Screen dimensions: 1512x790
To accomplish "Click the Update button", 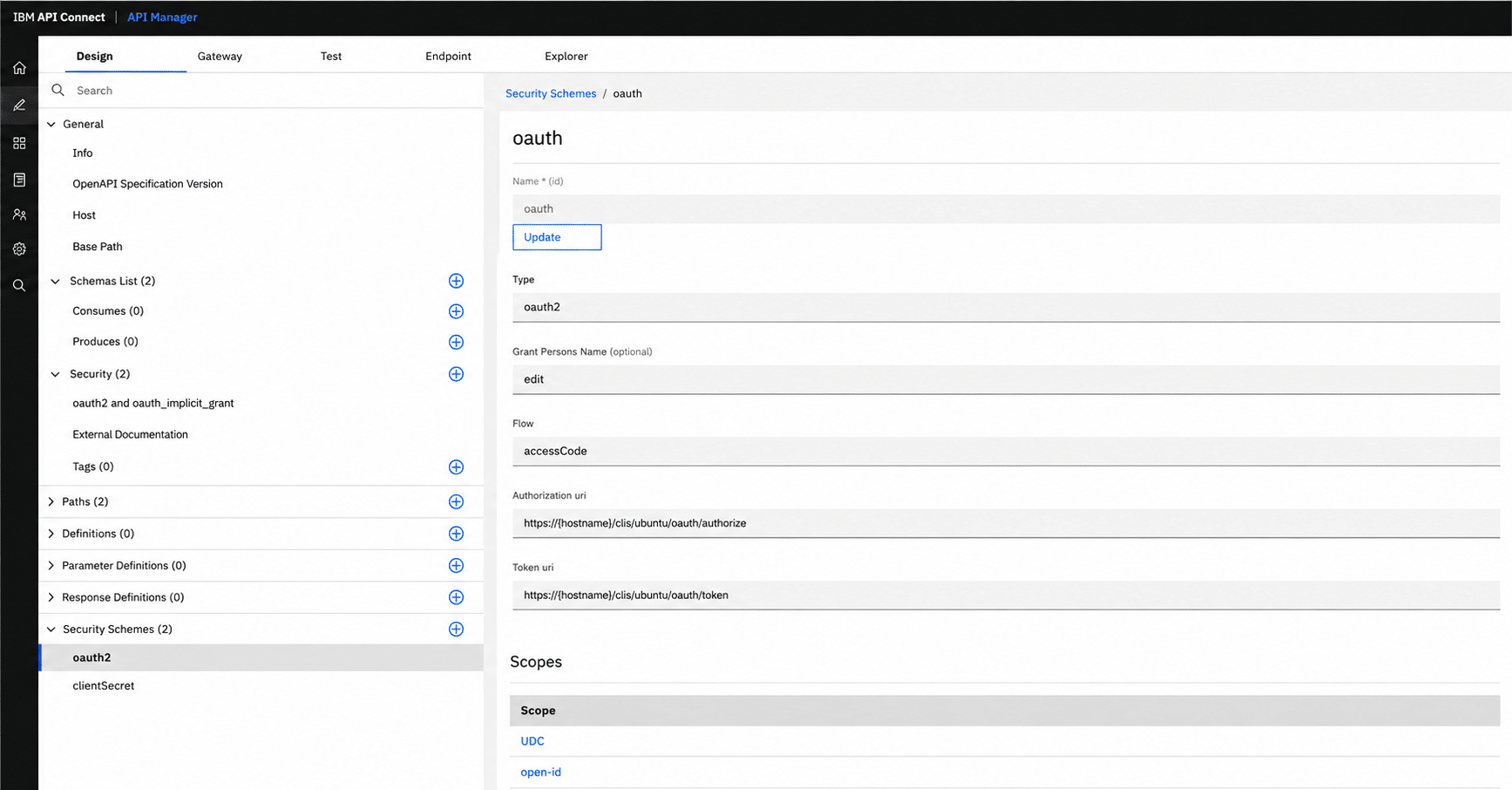I will pyautogui.click(x=557, y=237).
